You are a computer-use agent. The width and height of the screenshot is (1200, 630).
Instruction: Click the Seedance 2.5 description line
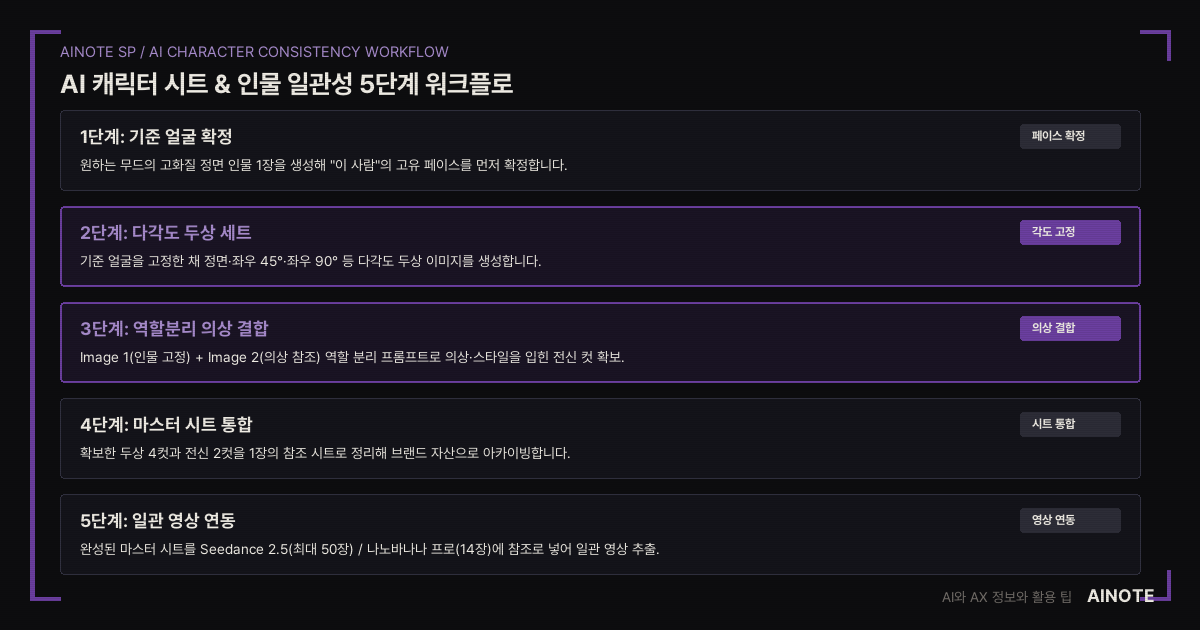[x=370, y=549]
